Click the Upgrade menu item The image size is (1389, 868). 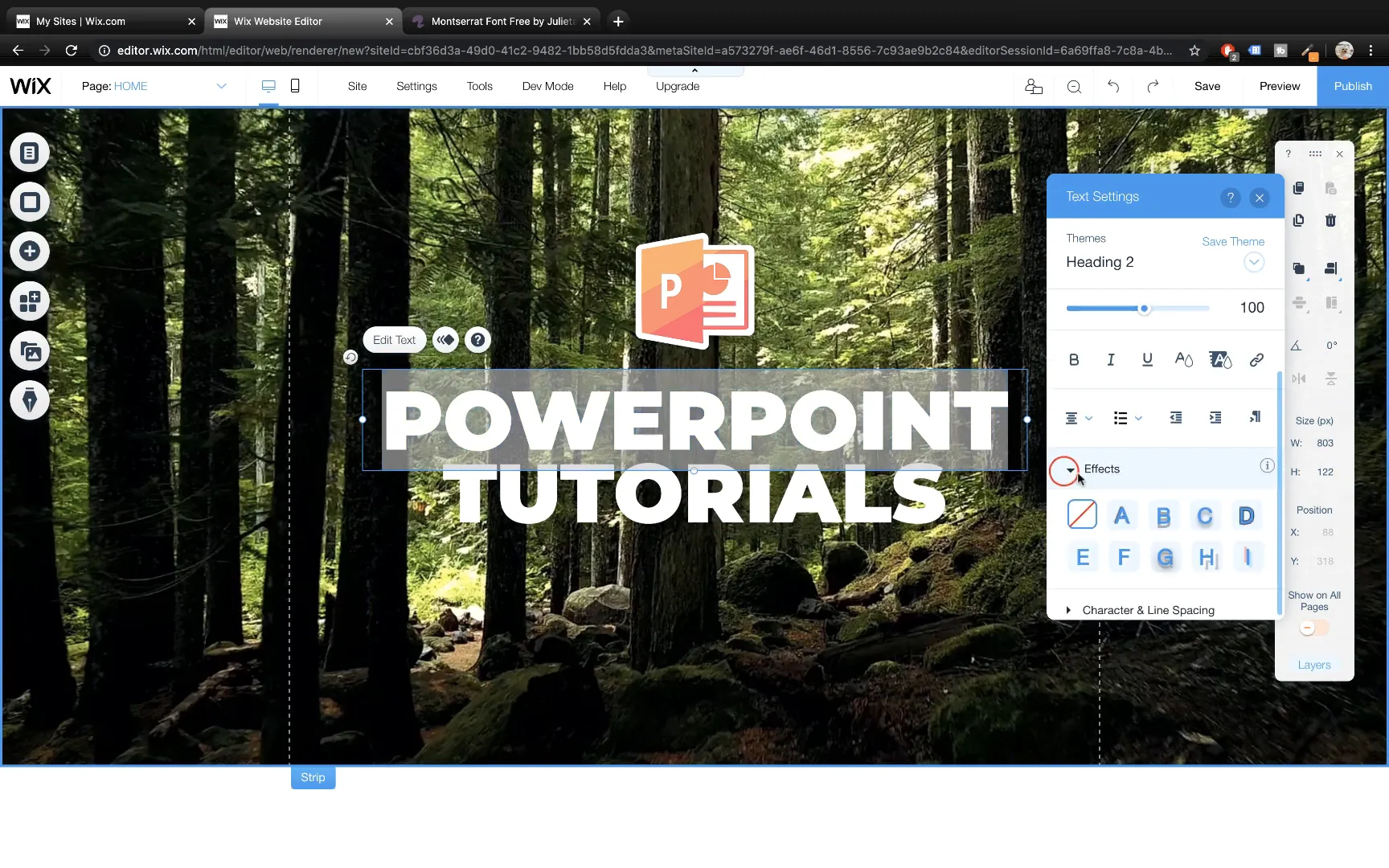[x=678, y=86]
